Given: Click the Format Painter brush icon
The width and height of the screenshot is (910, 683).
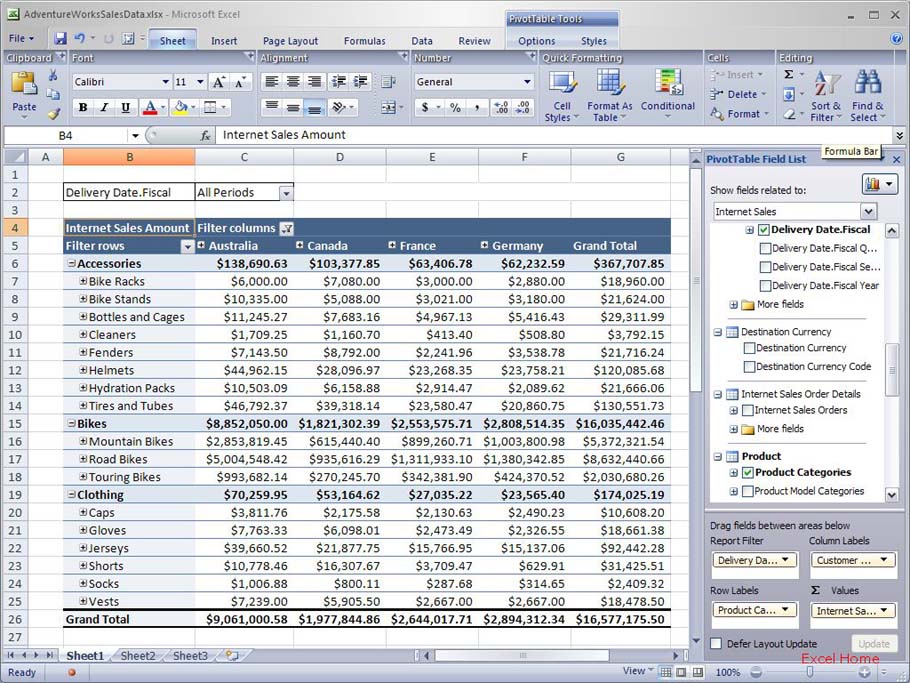Looking at the screenshot, I should click(x=54, y=114).
